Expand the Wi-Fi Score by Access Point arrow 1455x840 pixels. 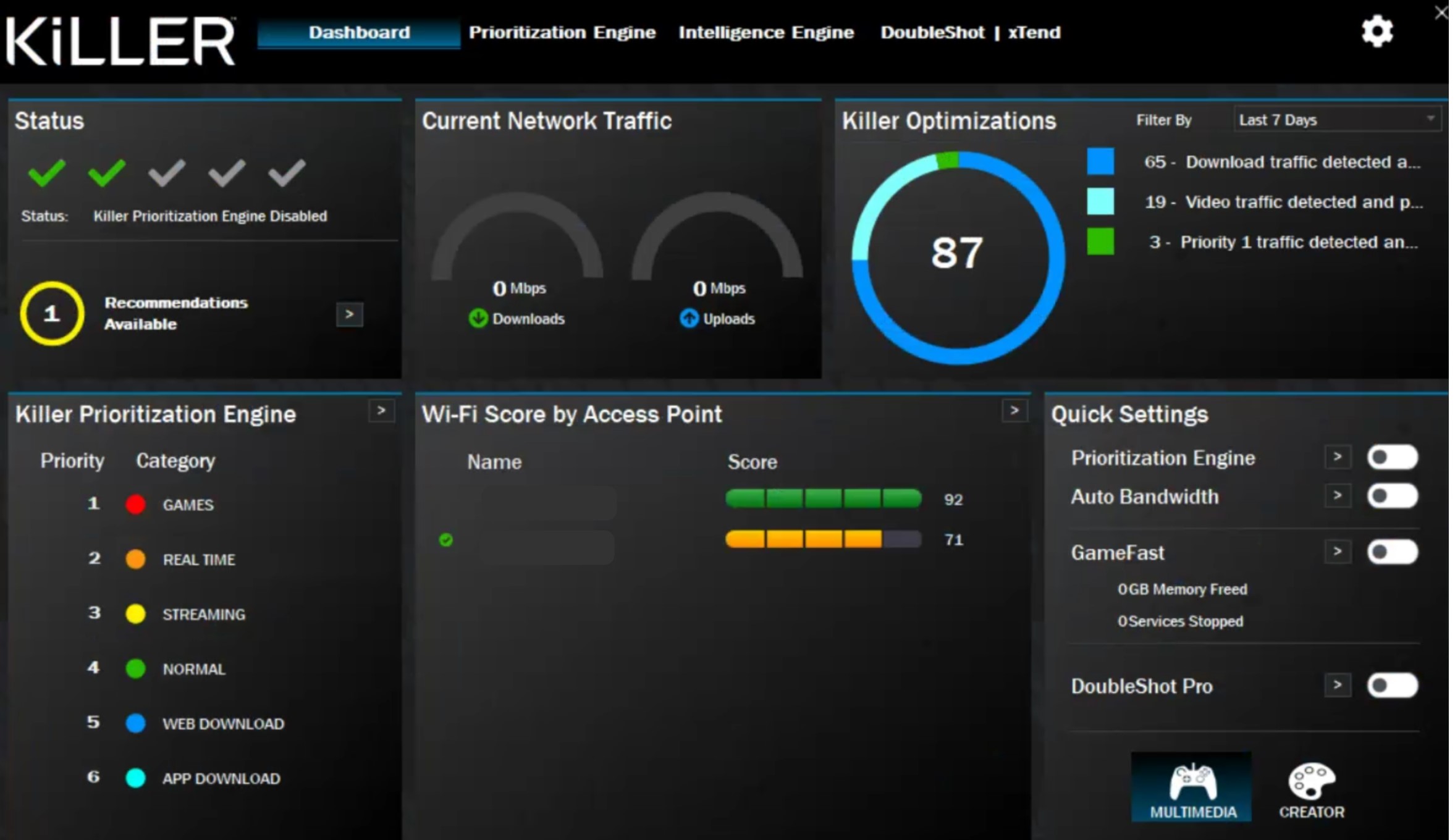point(1014,411)
